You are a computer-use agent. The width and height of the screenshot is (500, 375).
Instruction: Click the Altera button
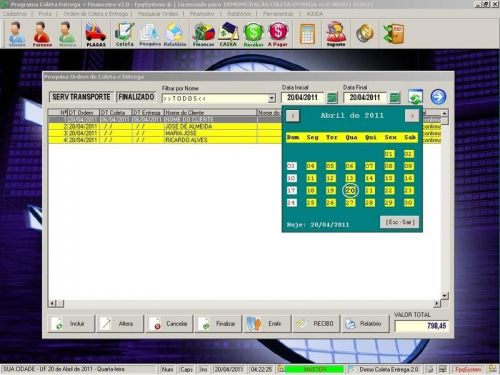click(120, 324)
